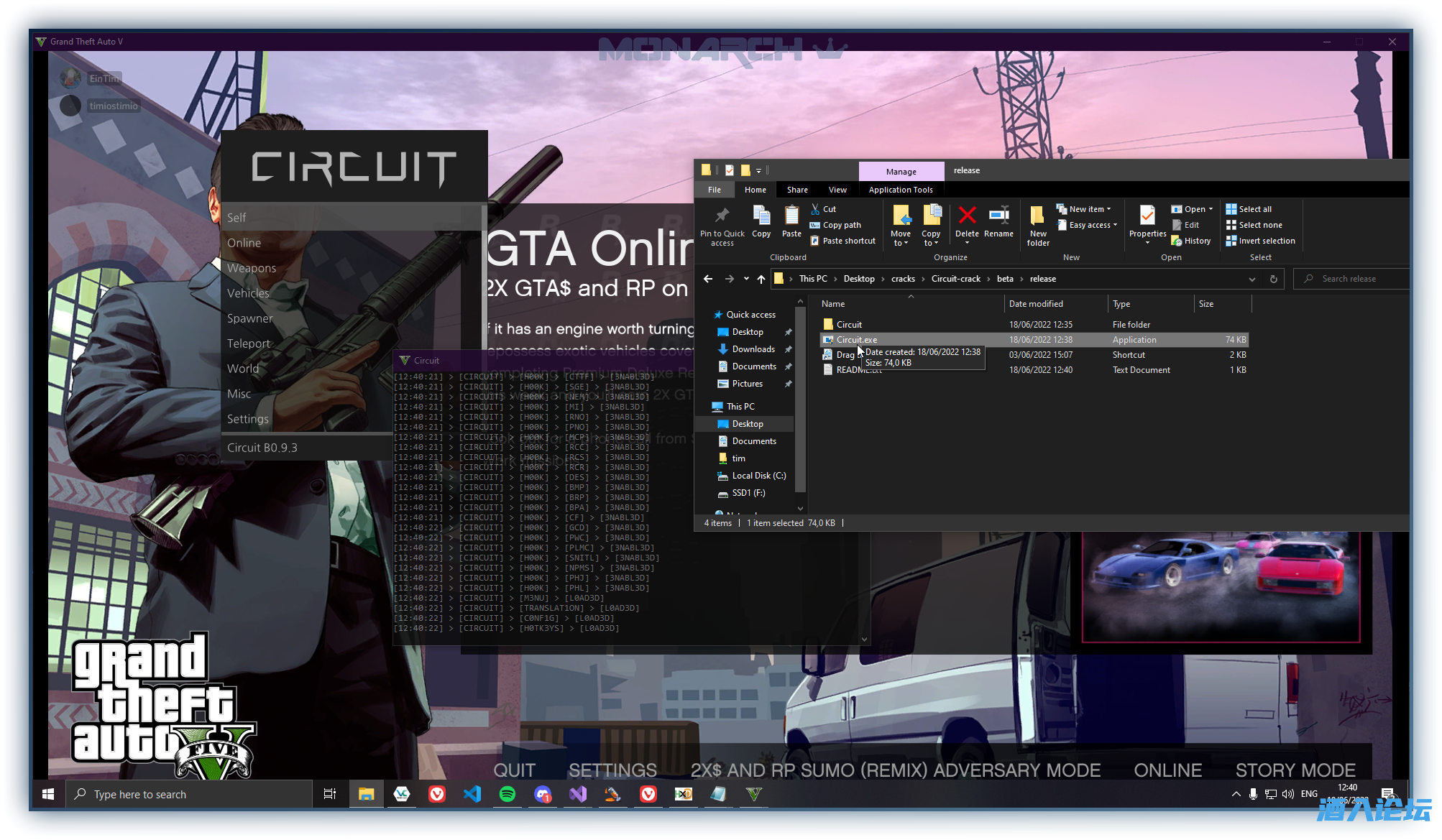This screenshot has height=840, width=1442.
Task: Open Quick Access Toolbar customize dropdown
Action: click(x=758, y=171)
